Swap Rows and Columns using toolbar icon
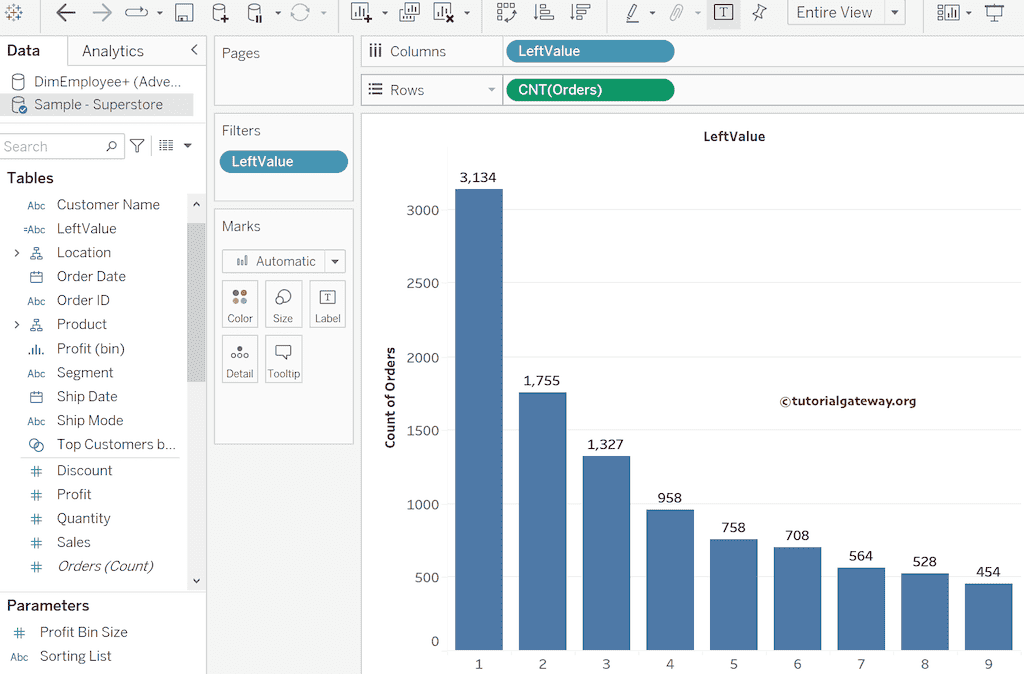1024x674 pixels. pyautogui.click(x=506, y=14)
